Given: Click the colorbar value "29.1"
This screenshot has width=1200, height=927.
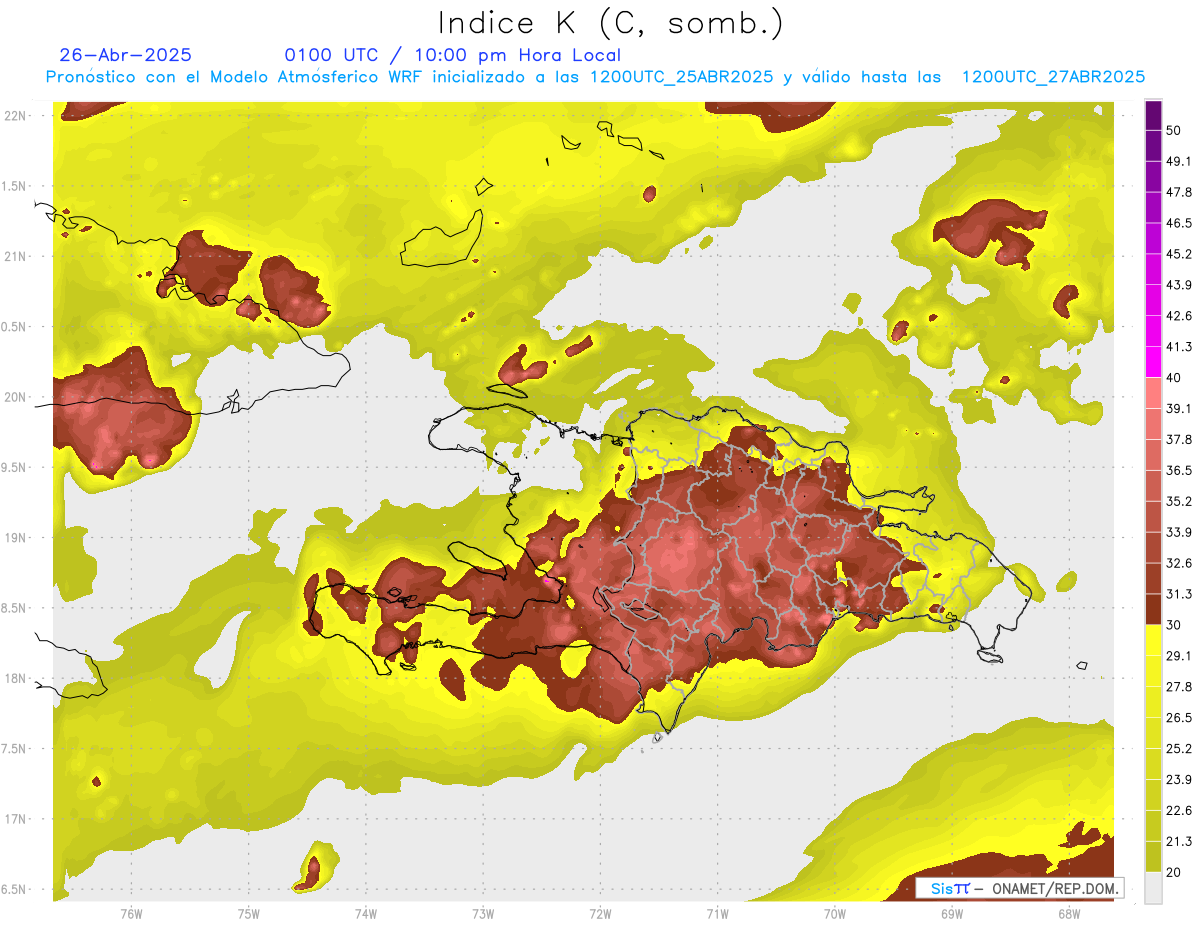Looking at the screenshot, I should pos(1179,657).
